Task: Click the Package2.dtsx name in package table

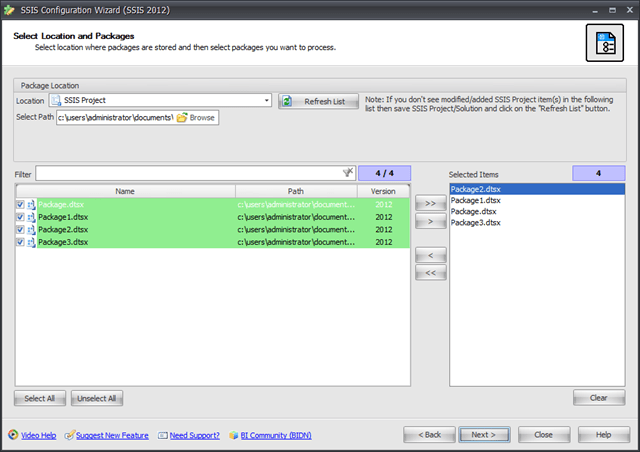Action: click(x=63, y=230)
